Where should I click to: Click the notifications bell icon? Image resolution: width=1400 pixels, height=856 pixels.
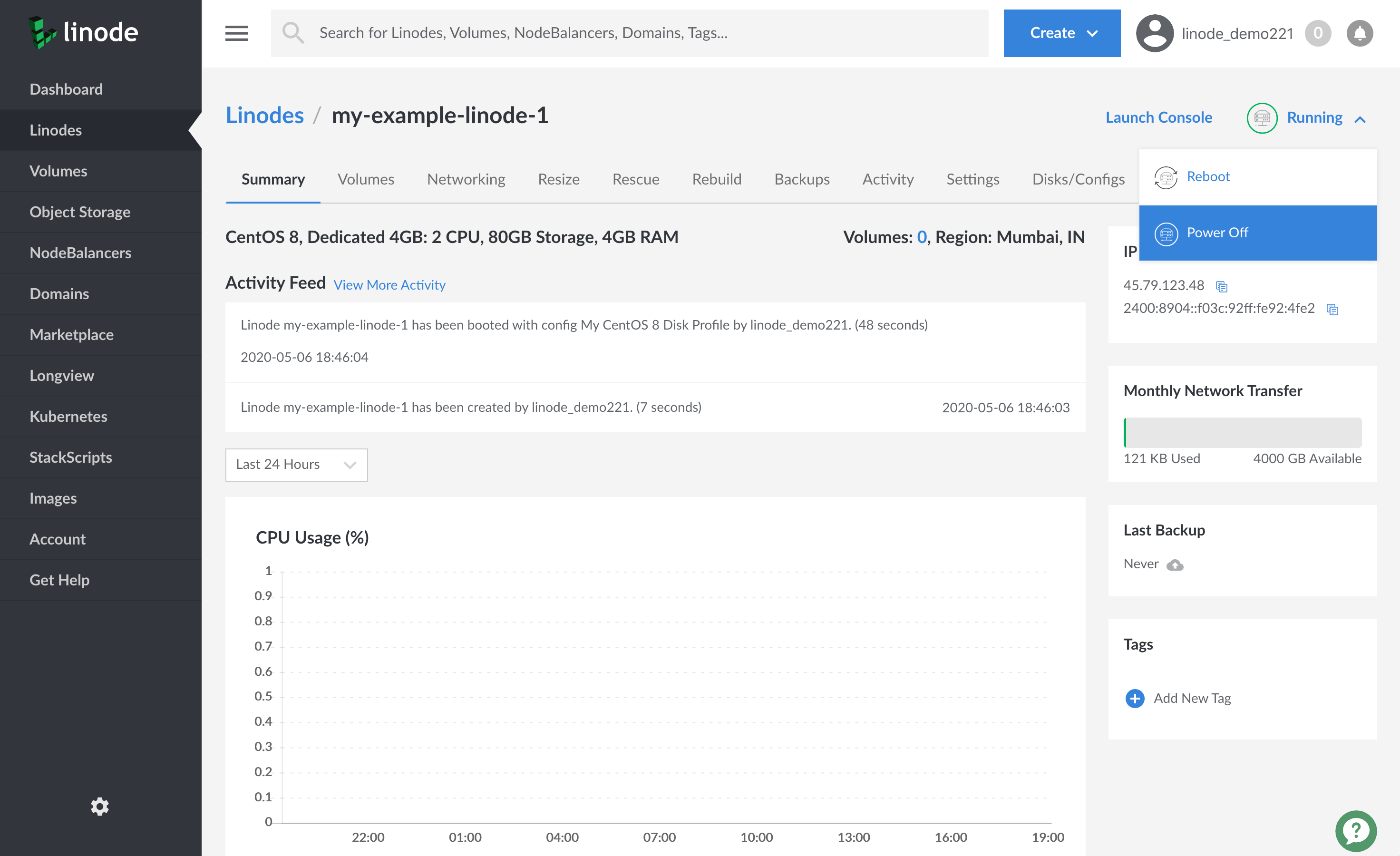click(x=1359, y=33)
